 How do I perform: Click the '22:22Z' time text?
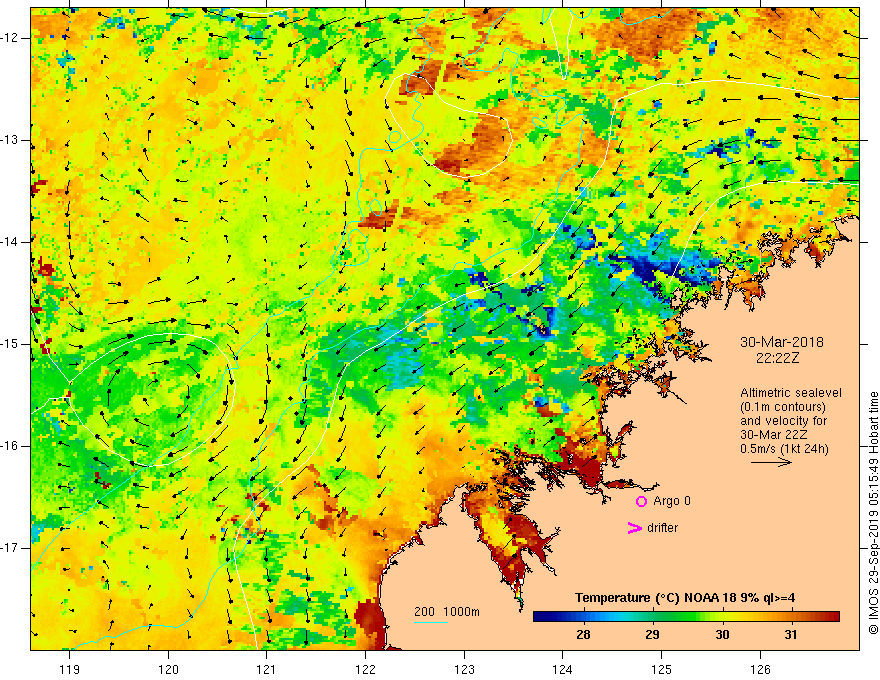(777, 358)
